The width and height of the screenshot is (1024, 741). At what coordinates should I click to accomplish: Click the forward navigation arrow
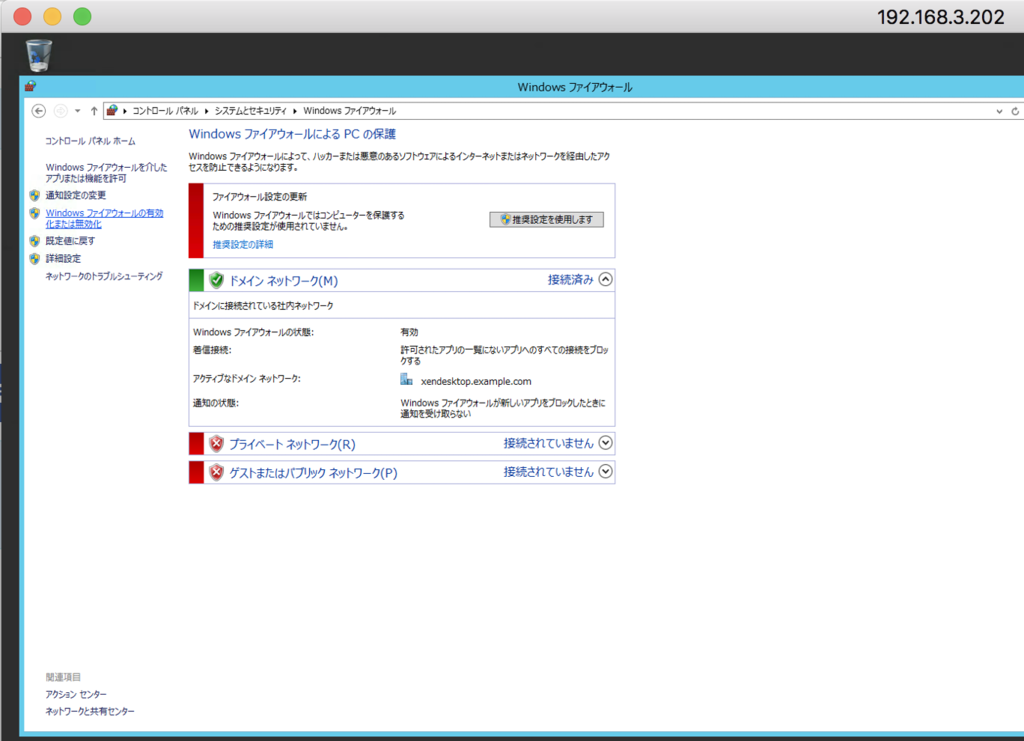coord(60,111)
